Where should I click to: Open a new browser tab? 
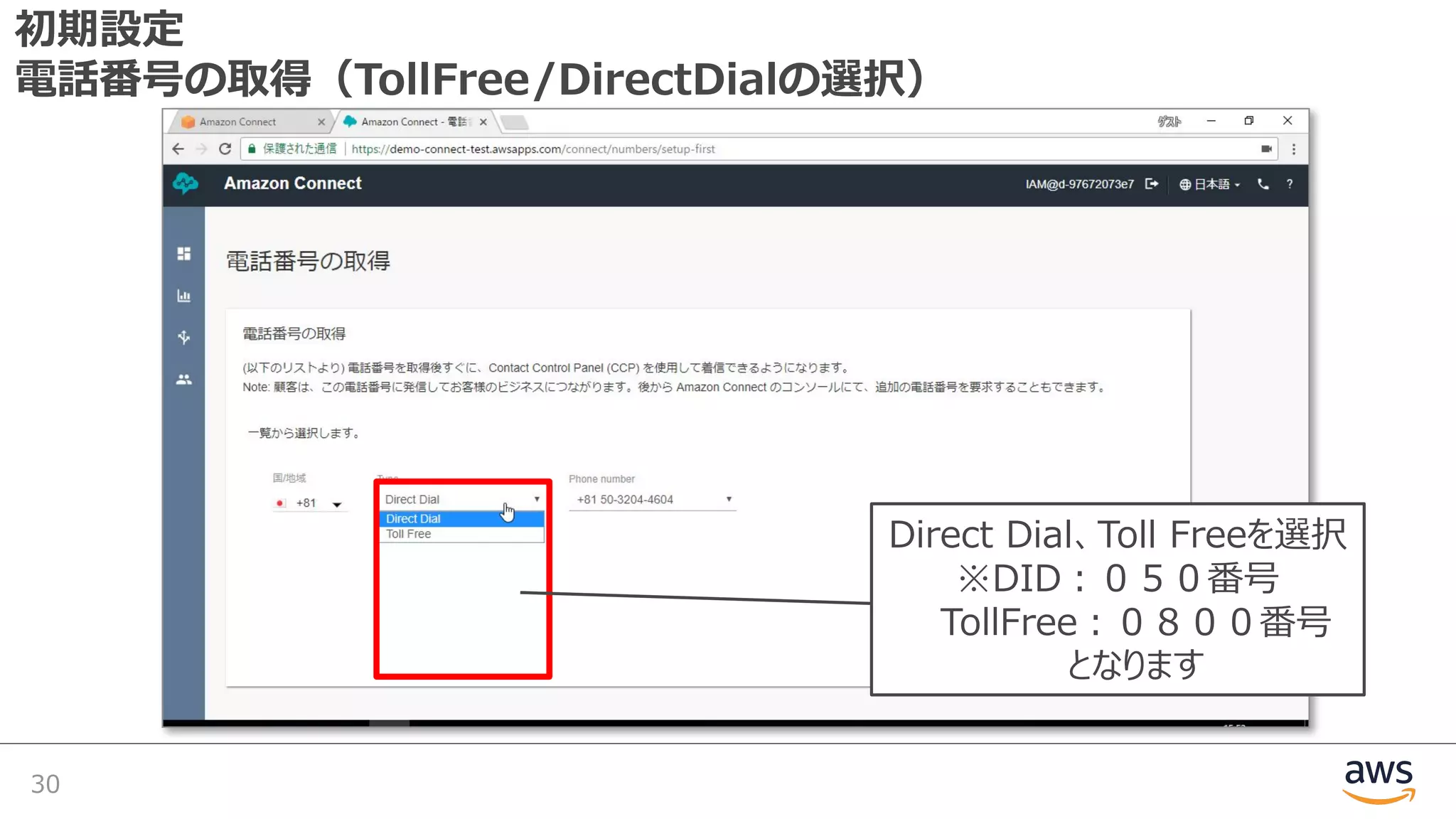[x=515, y=122]
